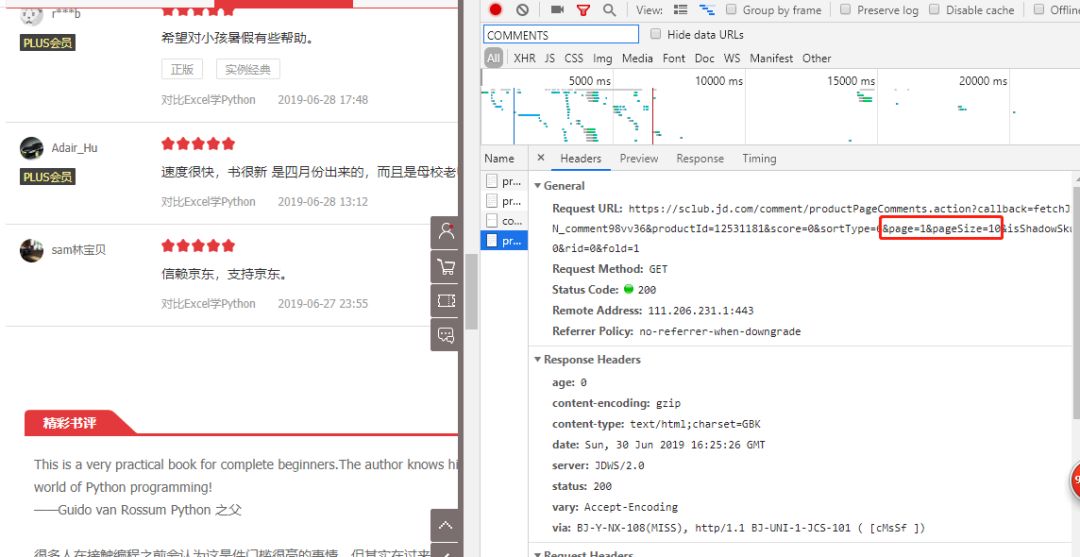Toggle the waterfall overview icon
This screenshot has width=1080, height=557.
[707, 10]
